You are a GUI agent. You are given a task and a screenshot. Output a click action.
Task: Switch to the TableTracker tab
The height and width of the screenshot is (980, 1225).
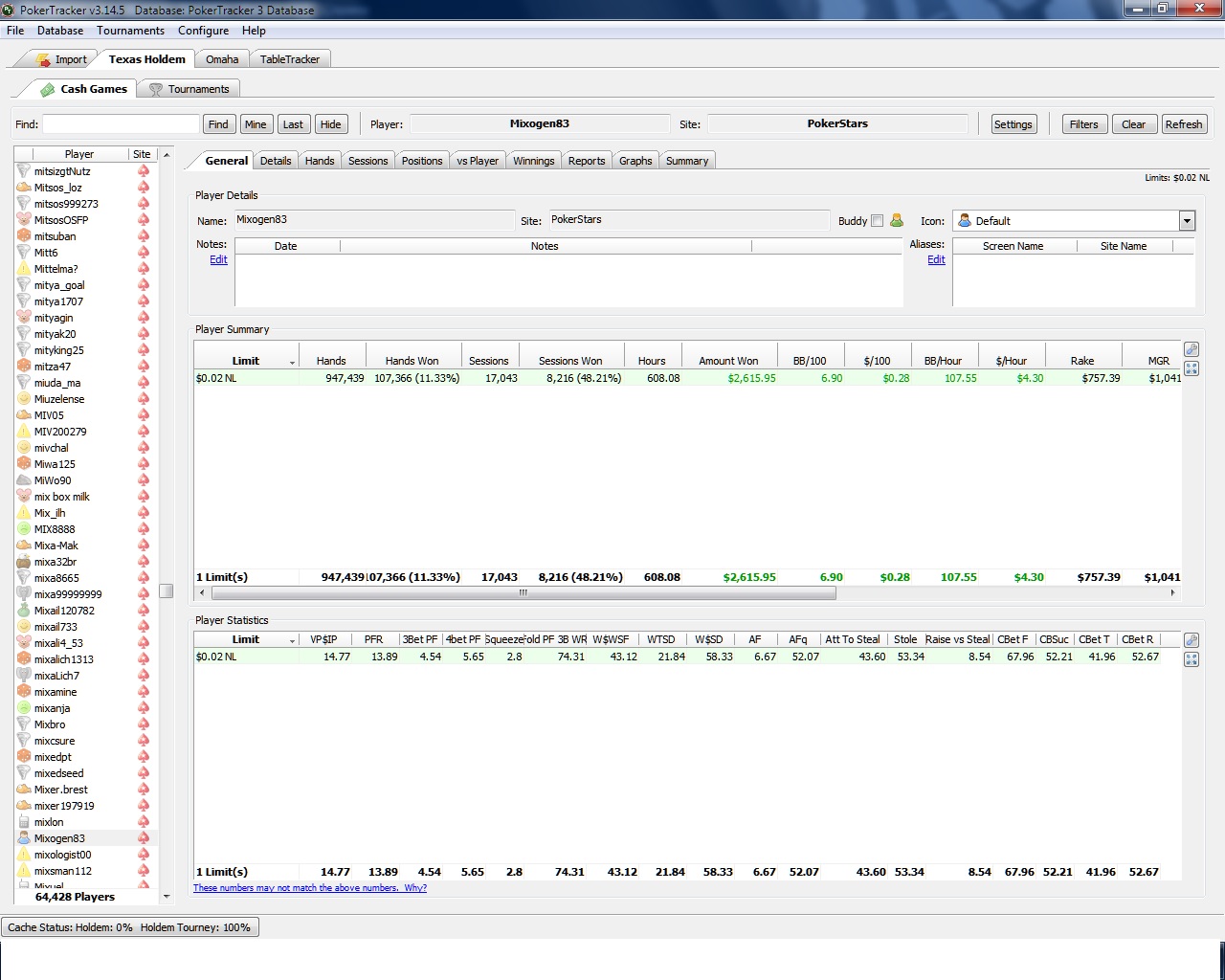click(x=290, y=59)
